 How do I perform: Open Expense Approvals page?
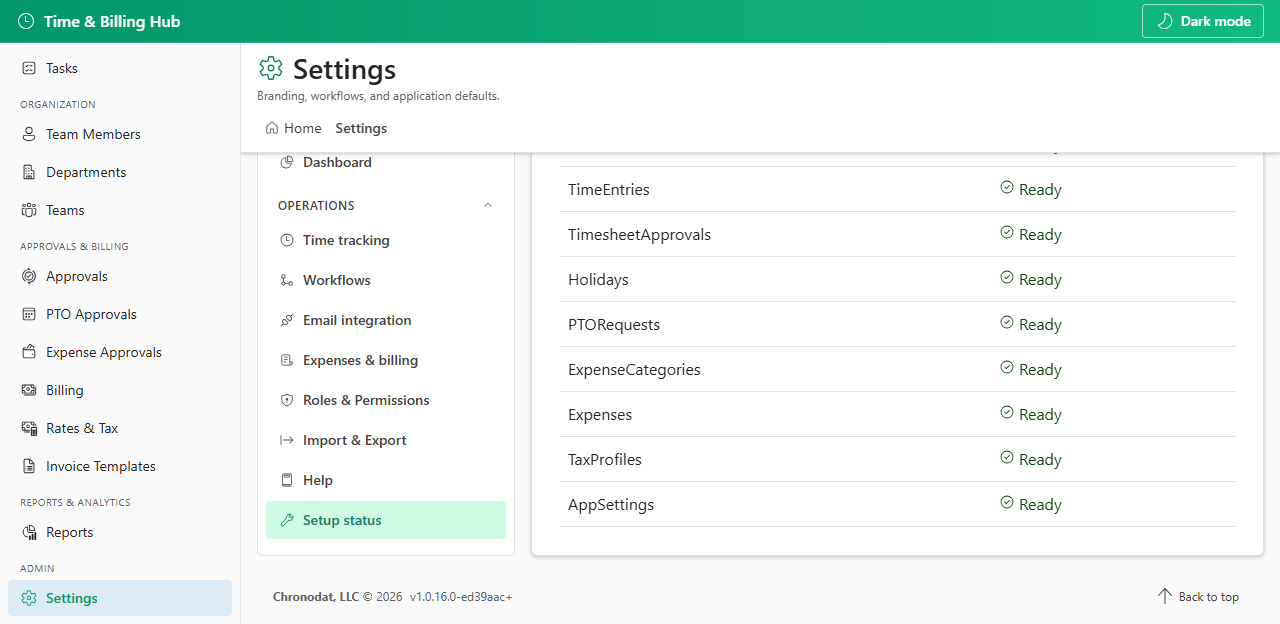pos(120,352)
